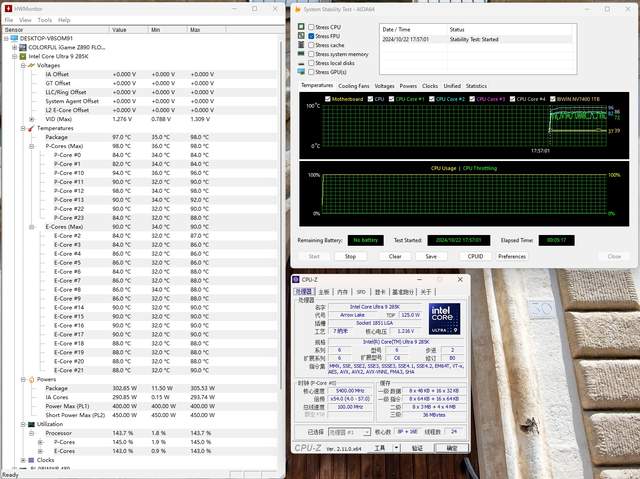Click the CPU-Z title bar icon
Viewport: 640px width, 479px height.
pyautogui.click(x=296, y=279)
